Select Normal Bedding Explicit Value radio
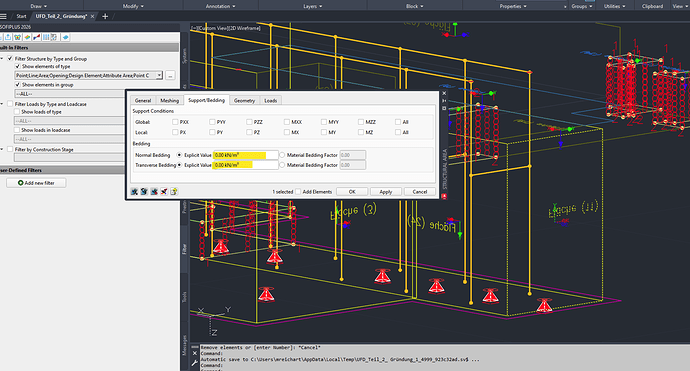 (x=179, y=155)
